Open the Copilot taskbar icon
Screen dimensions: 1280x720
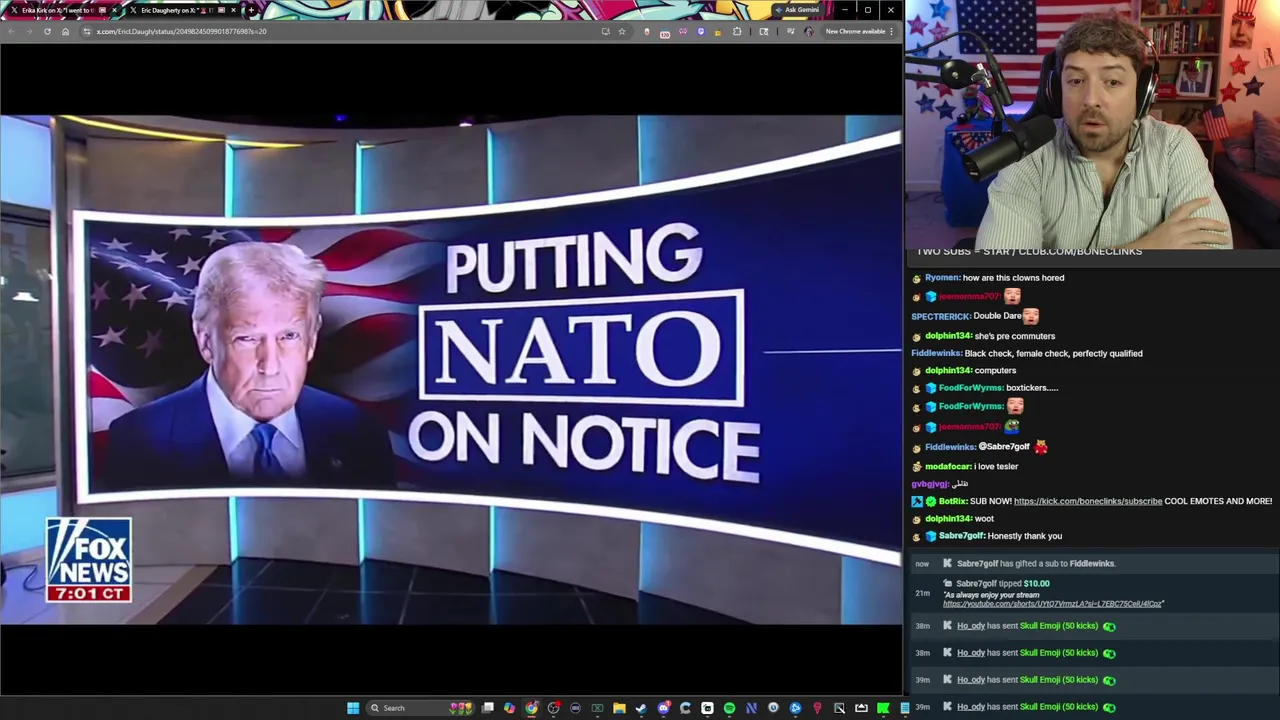[x=509, y=708]
